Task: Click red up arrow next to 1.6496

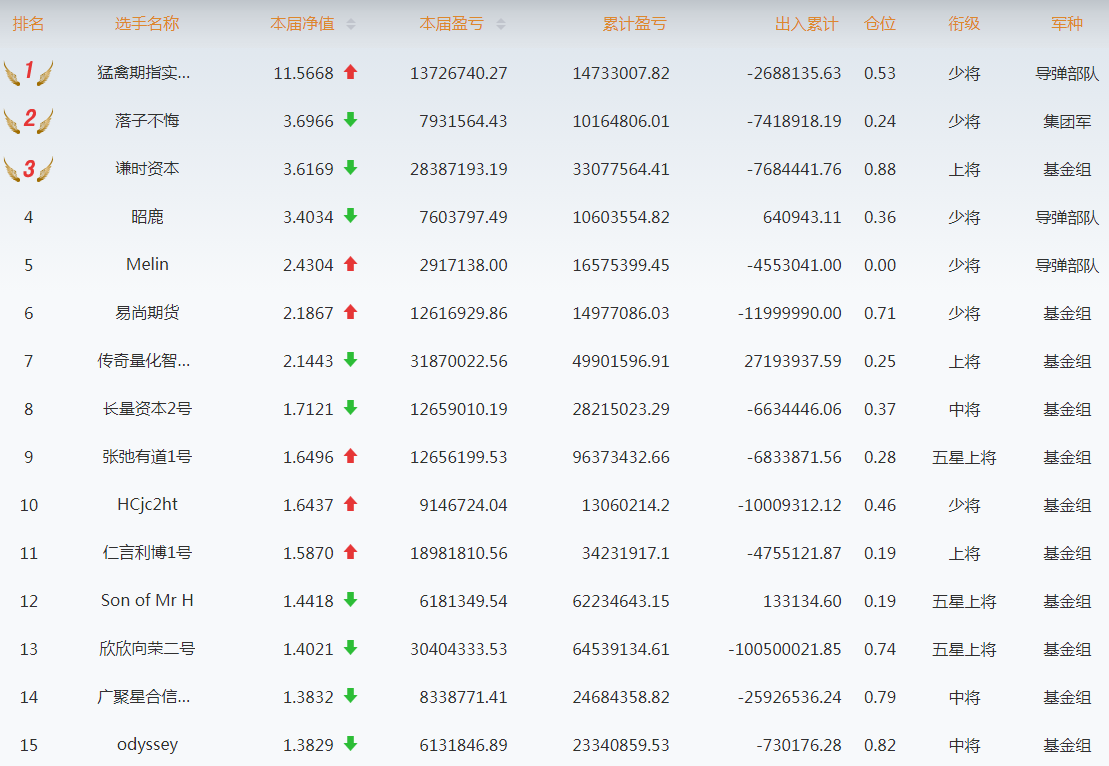Action: click(x=350, y=455)
